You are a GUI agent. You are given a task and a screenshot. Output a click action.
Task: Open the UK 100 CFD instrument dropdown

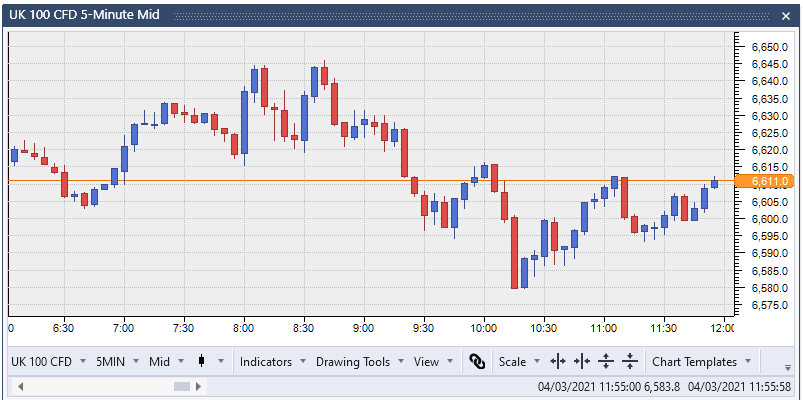(x=47, y=362)
